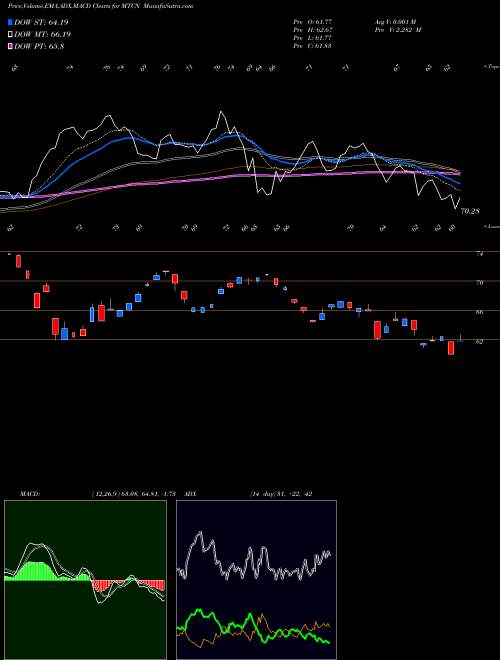This screenshot has height=660, width=500.
Task: Click the 'ADX' panel heading
Action: (x=190, y=494)
